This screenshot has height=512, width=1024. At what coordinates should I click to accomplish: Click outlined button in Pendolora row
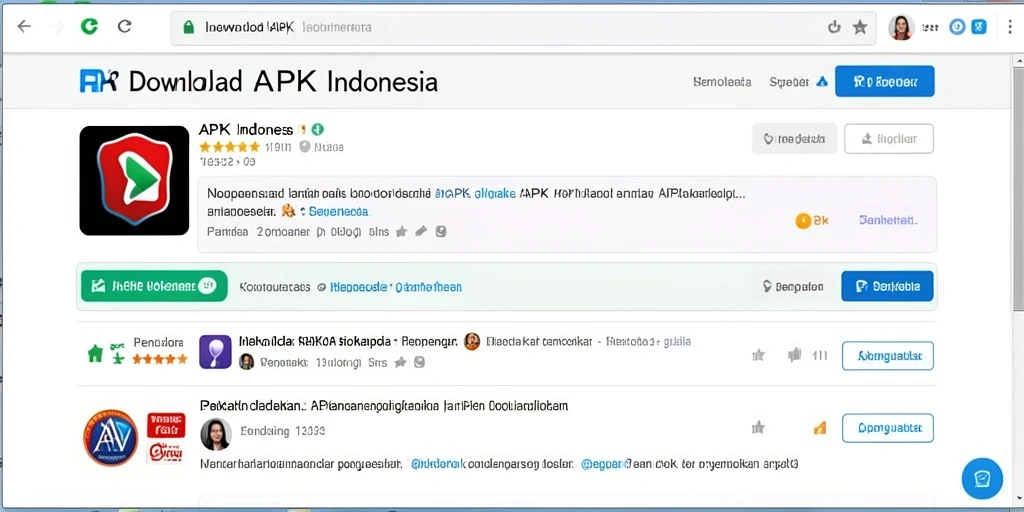(x=888, y=356)
